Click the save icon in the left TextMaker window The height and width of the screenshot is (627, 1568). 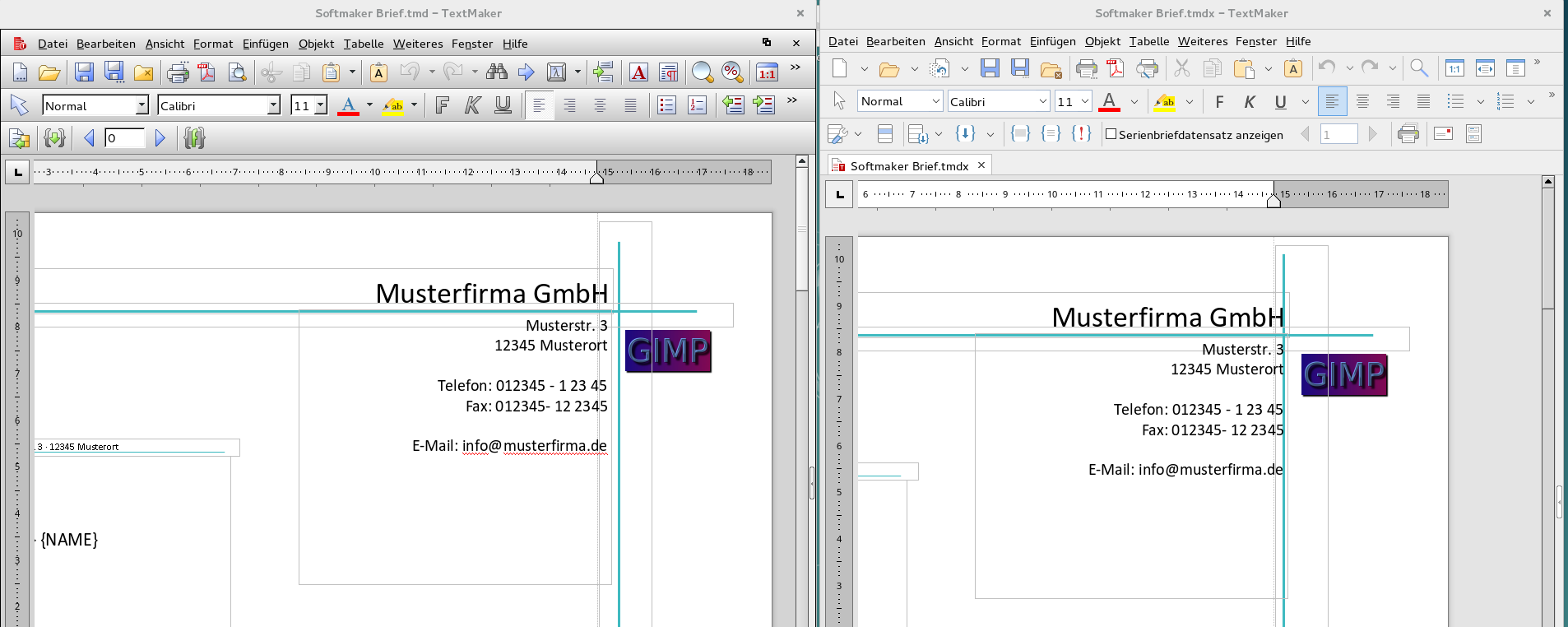coord(84,72)
